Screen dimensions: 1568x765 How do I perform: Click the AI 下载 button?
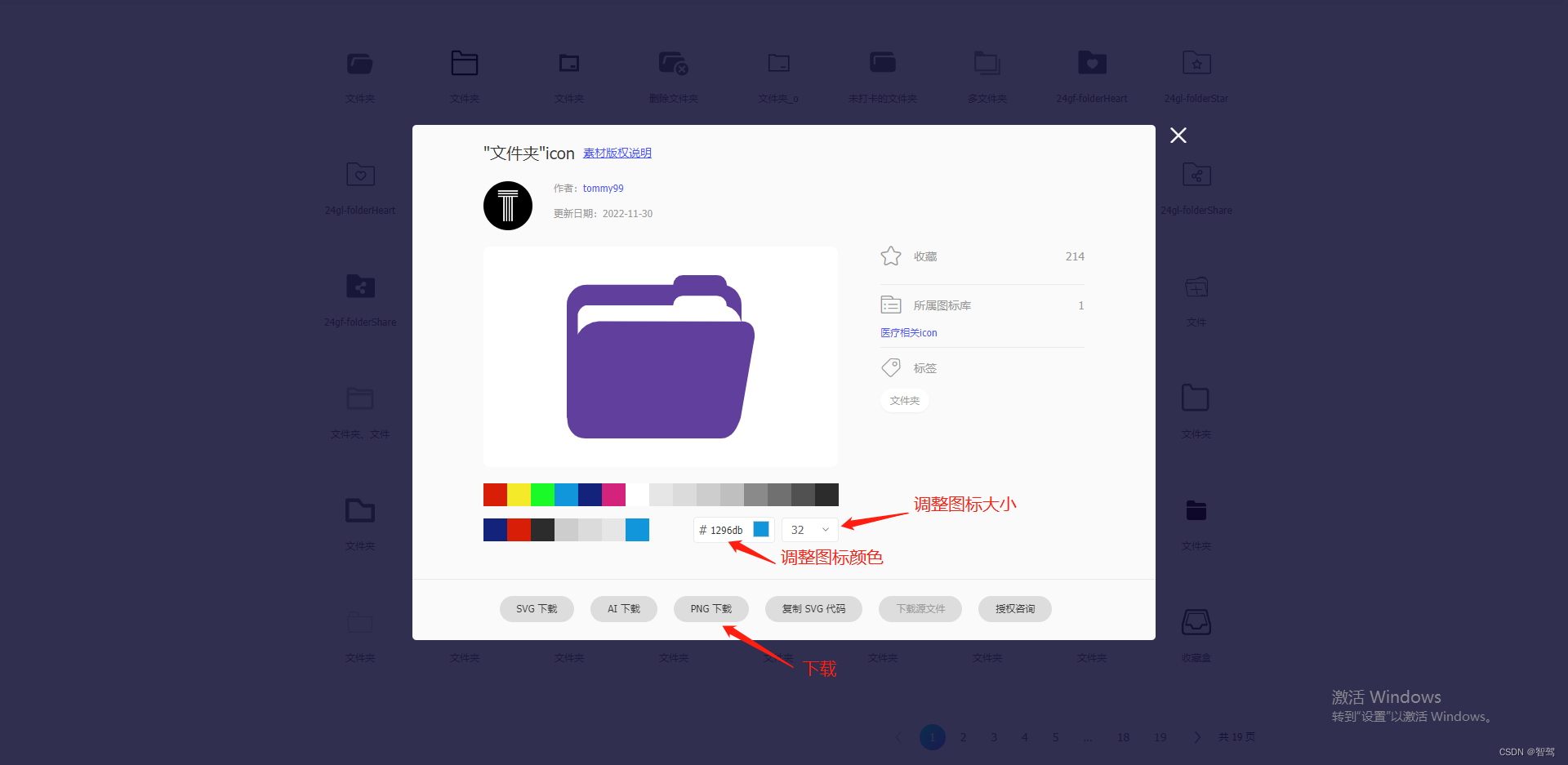point(624,609)
